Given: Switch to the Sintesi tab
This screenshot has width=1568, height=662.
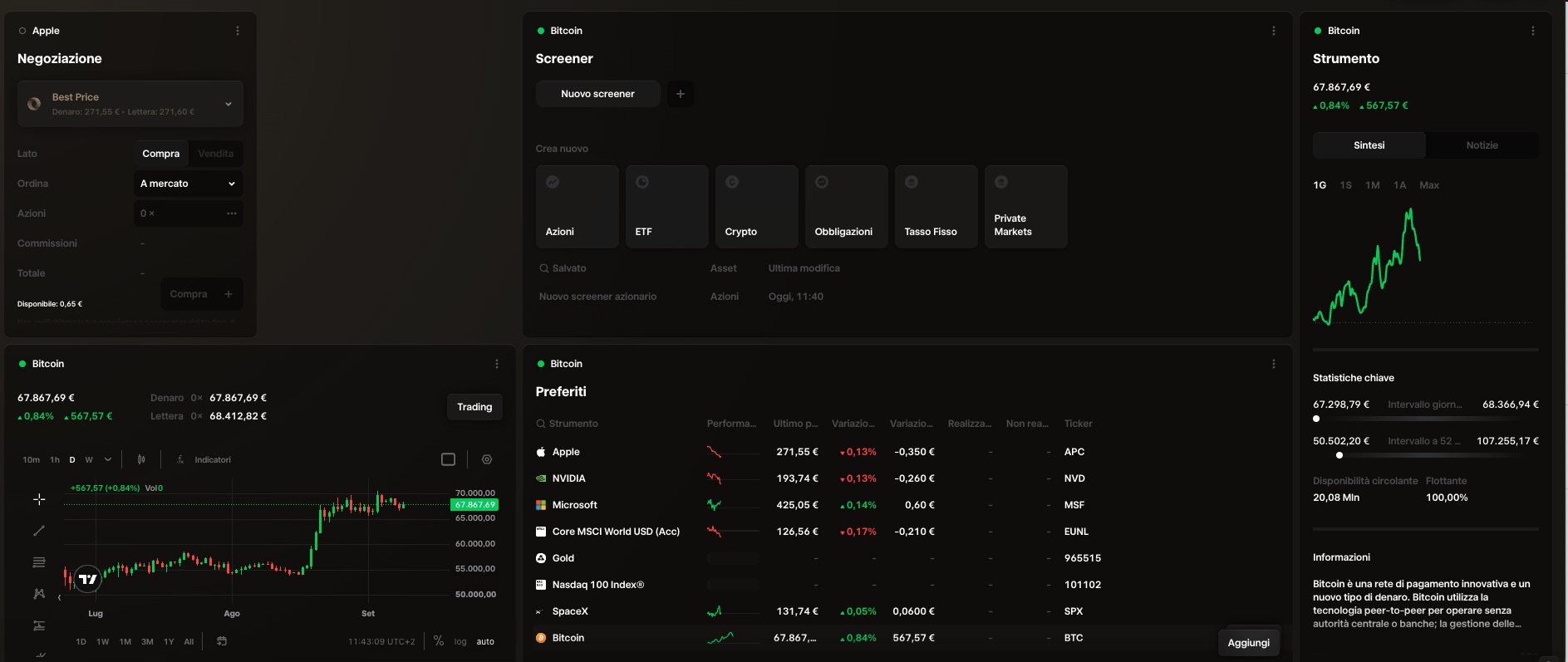Looking at the screenshot, I should (1369, 145).
